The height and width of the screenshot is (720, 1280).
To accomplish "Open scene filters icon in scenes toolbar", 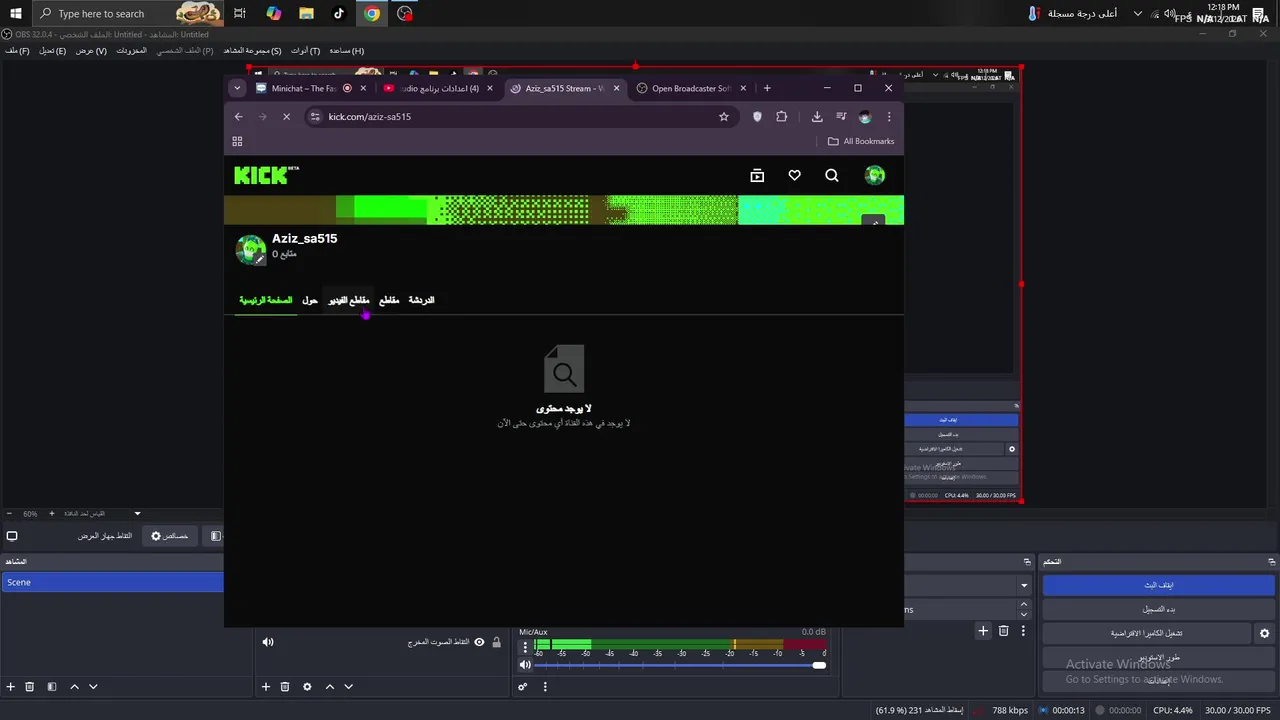I will tap(51, 687).
